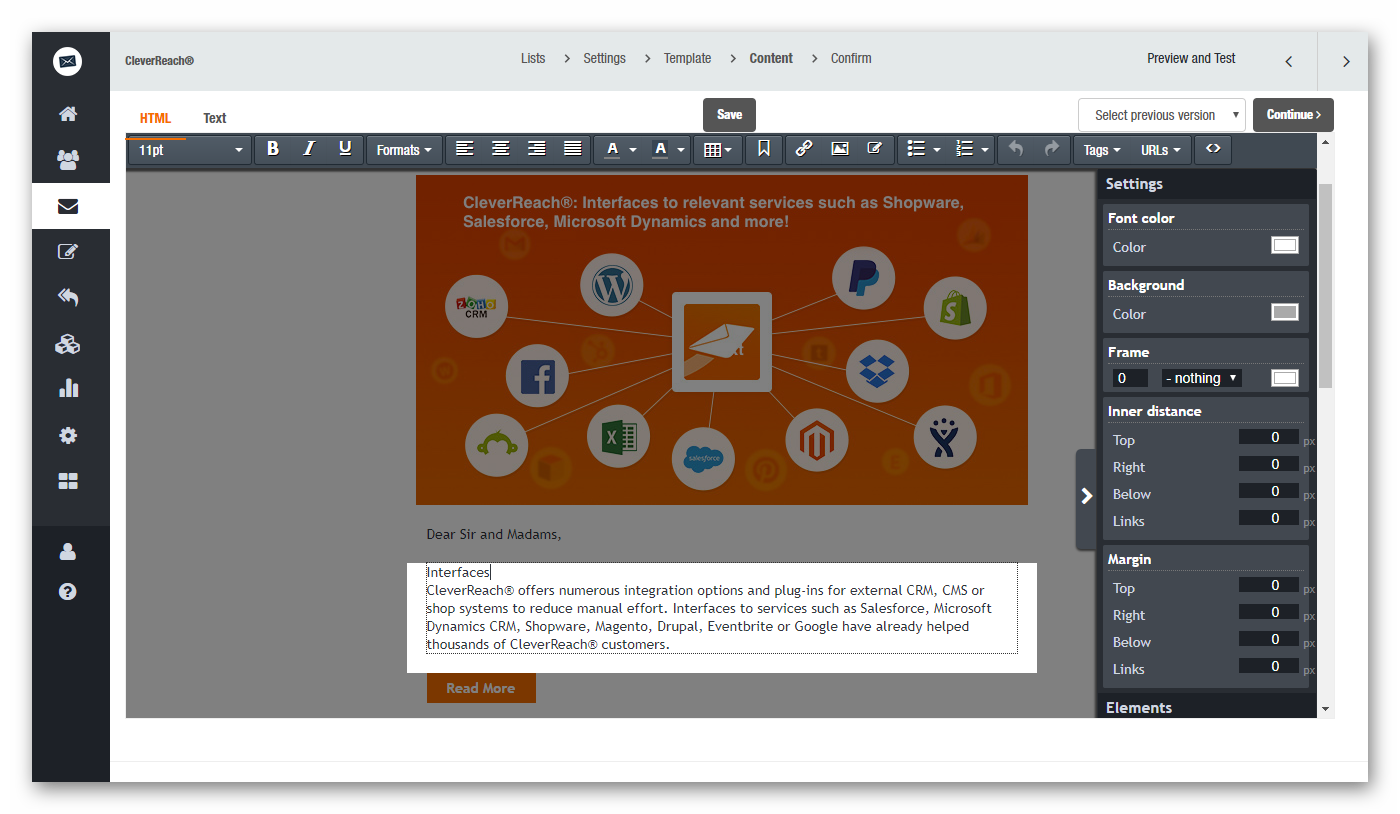Pick the Frame color swatch
Screen dimensions: 1400x814
pos(1285,378)
